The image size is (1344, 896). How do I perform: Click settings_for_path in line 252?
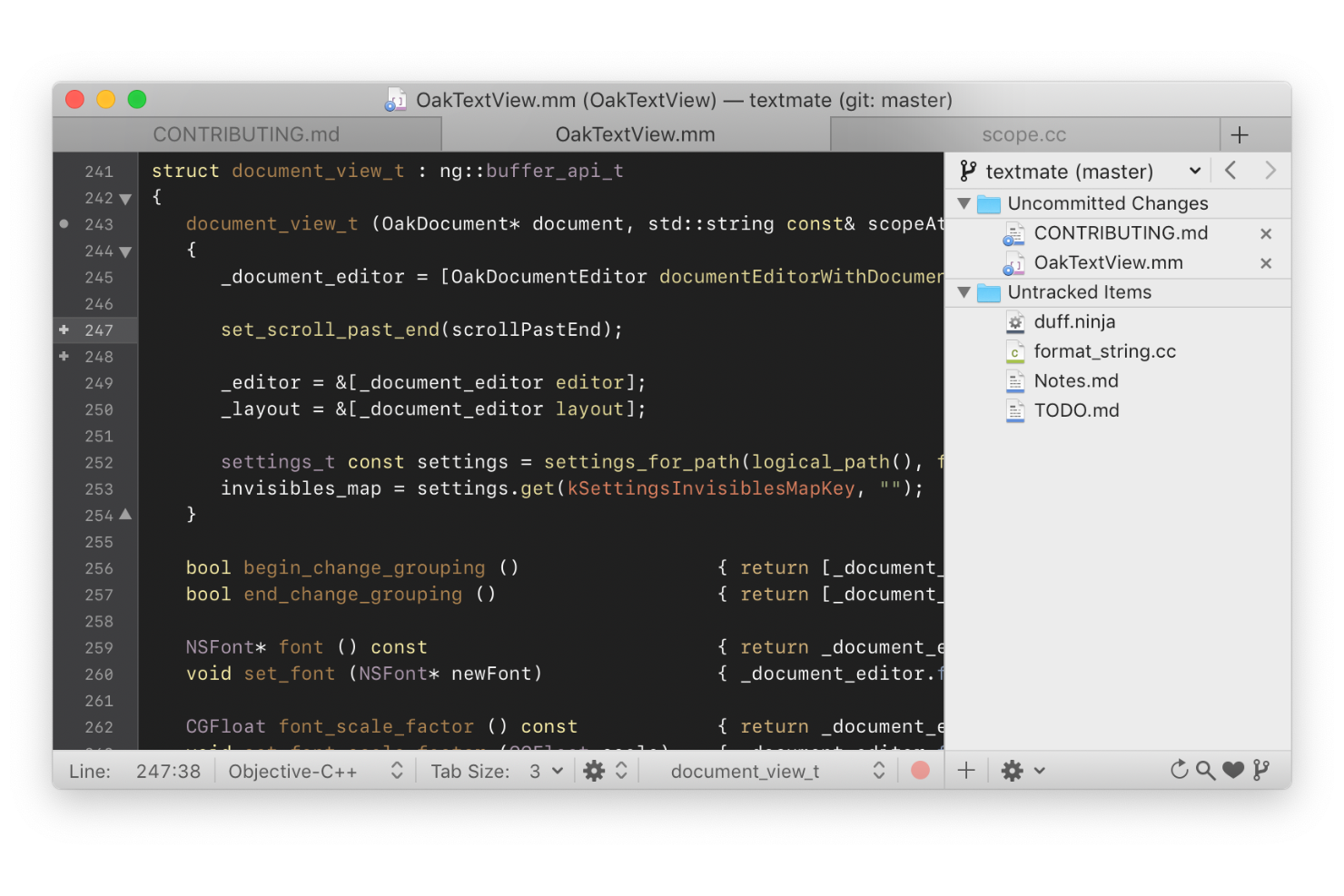point(642,462)
